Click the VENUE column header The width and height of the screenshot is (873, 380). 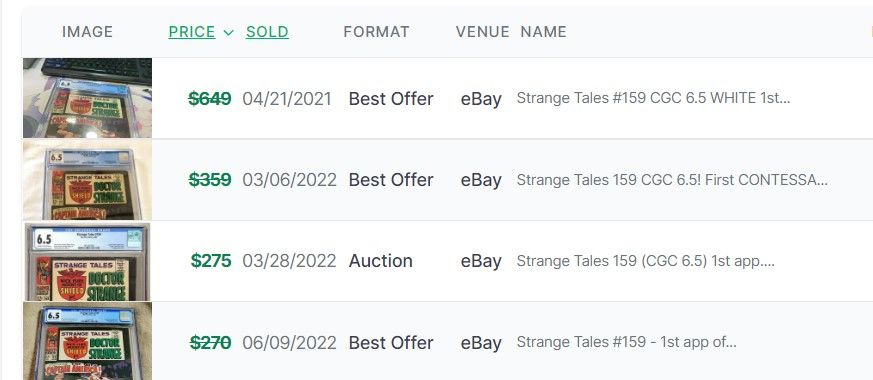pyautogui.click(x=482, y=32)
